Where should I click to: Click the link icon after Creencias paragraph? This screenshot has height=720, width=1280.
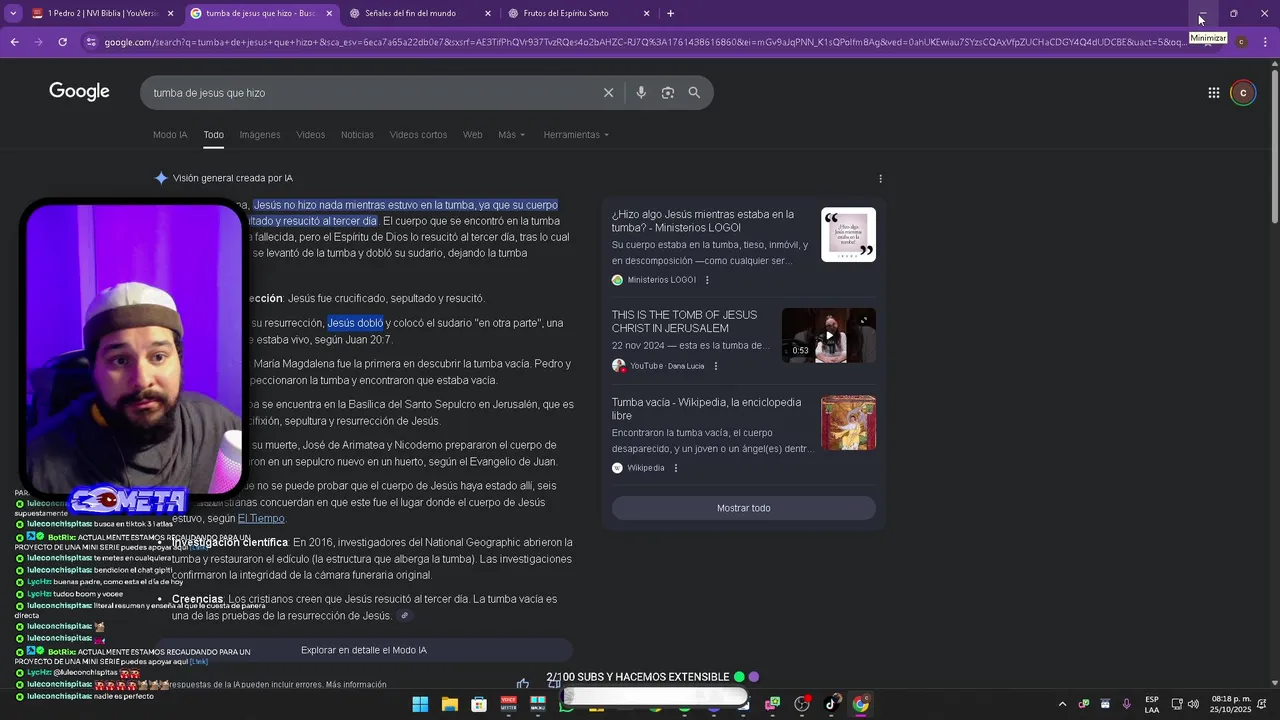(x=404, y=616)
